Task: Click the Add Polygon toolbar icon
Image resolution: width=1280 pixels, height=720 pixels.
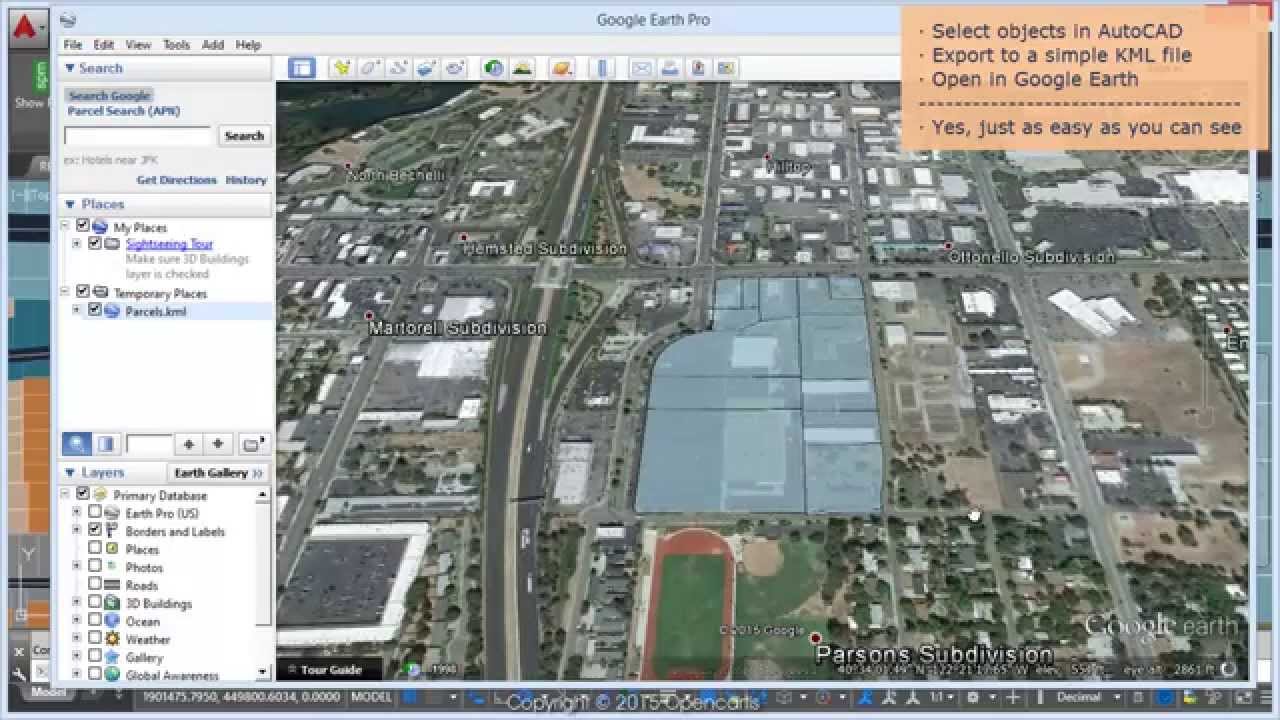Action: [x=370, y=68]
